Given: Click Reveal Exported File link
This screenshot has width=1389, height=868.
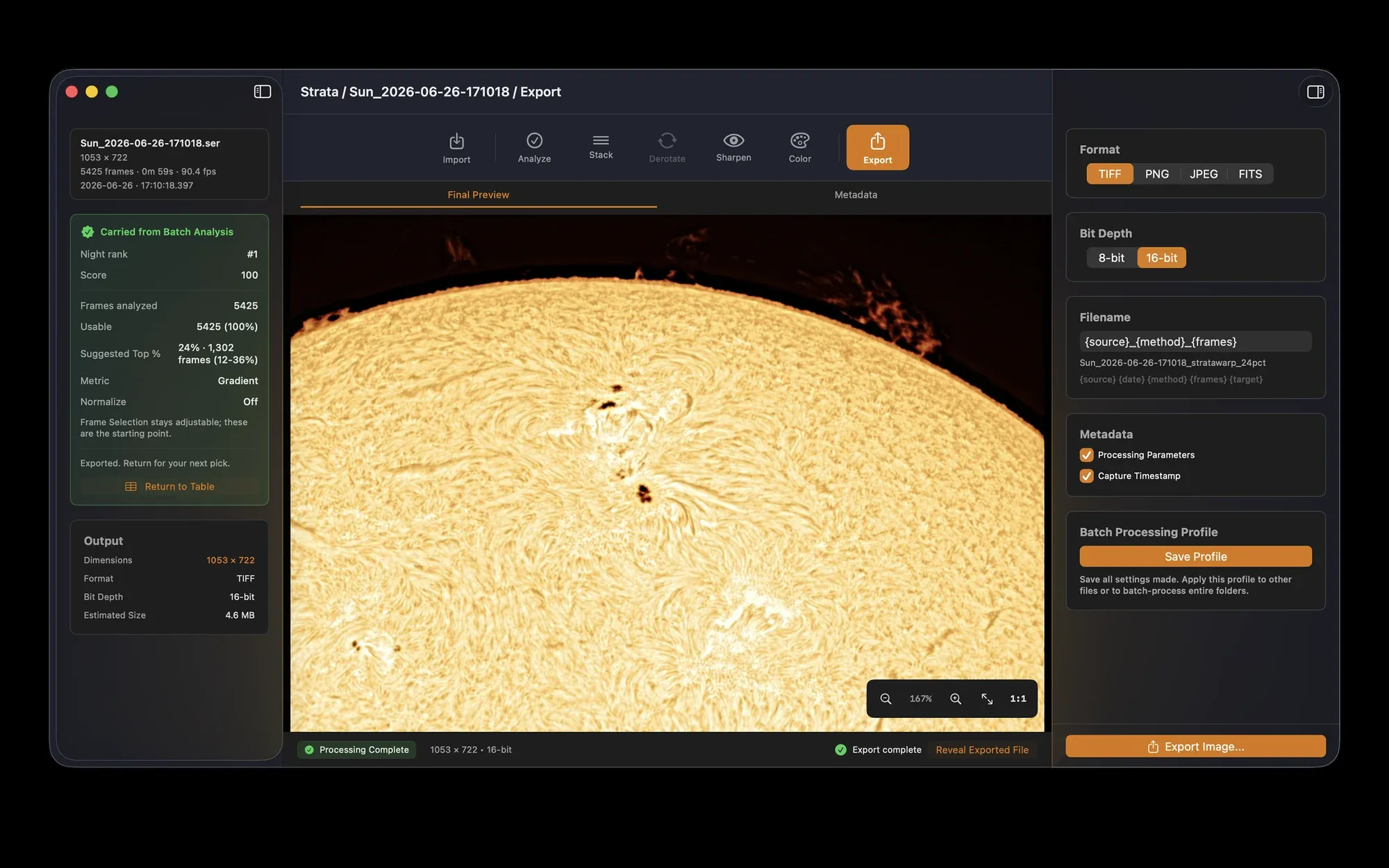Looking at the screenshot, I should 982,750.
